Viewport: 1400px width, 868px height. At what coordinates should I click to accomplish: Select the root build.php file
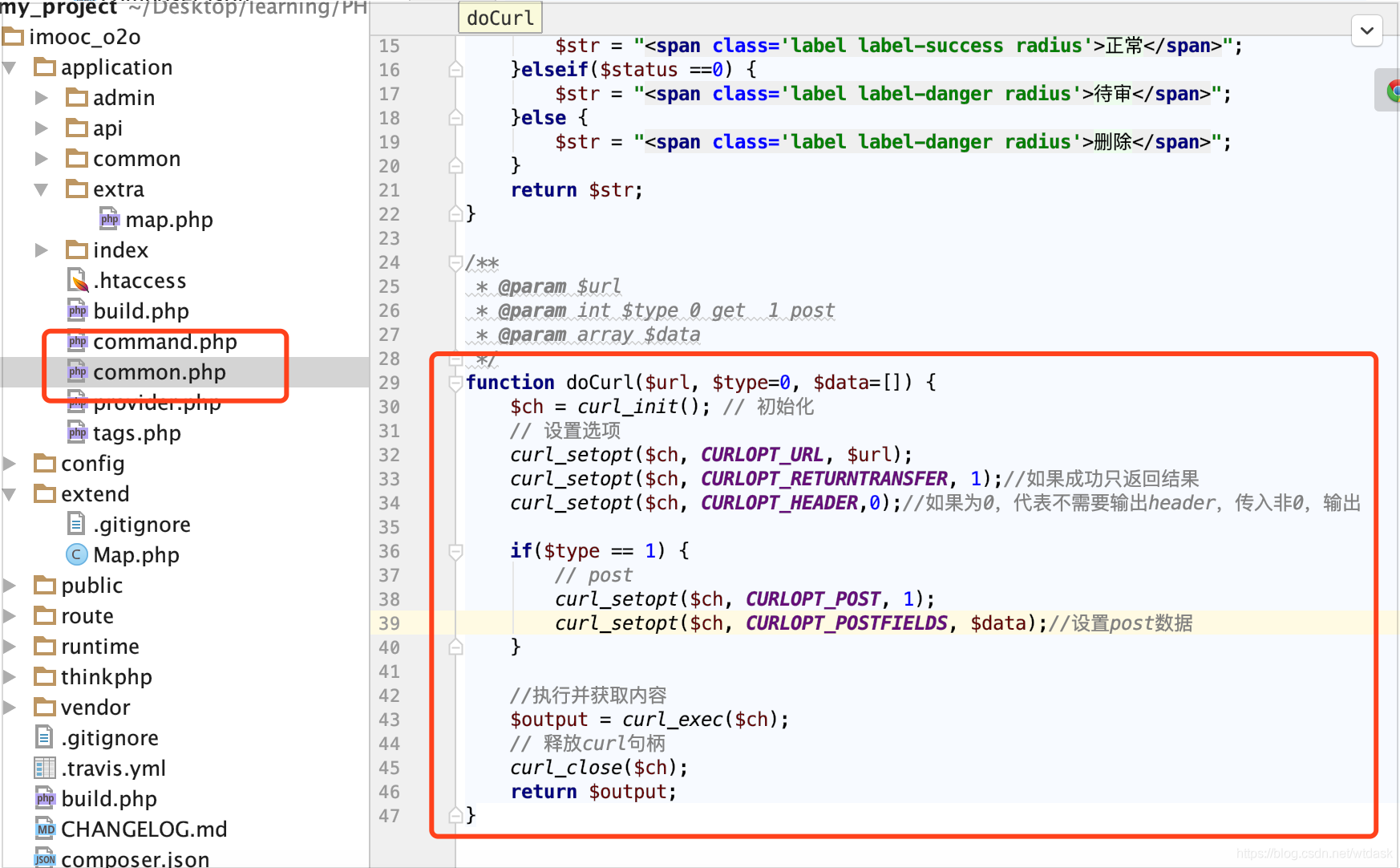pyautogui.click(x=109, y=799)
